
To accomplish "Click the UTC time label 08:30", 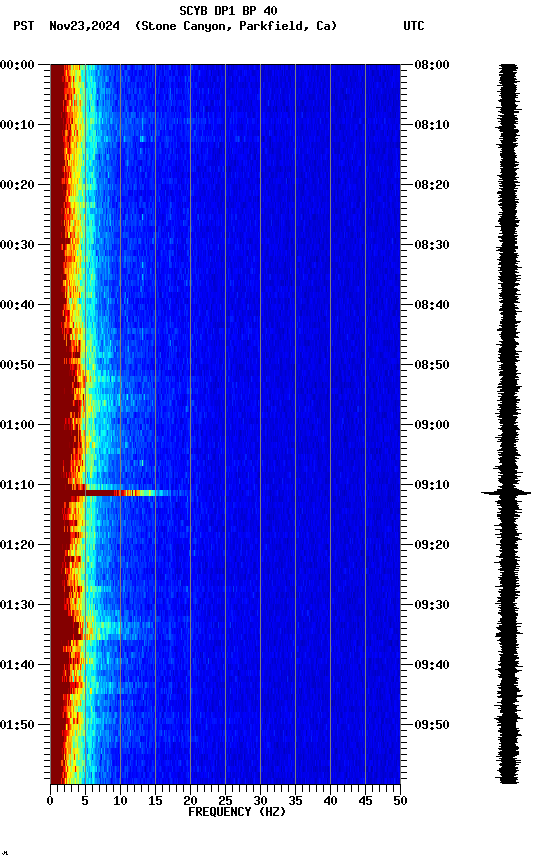I will tap(432, 245).
